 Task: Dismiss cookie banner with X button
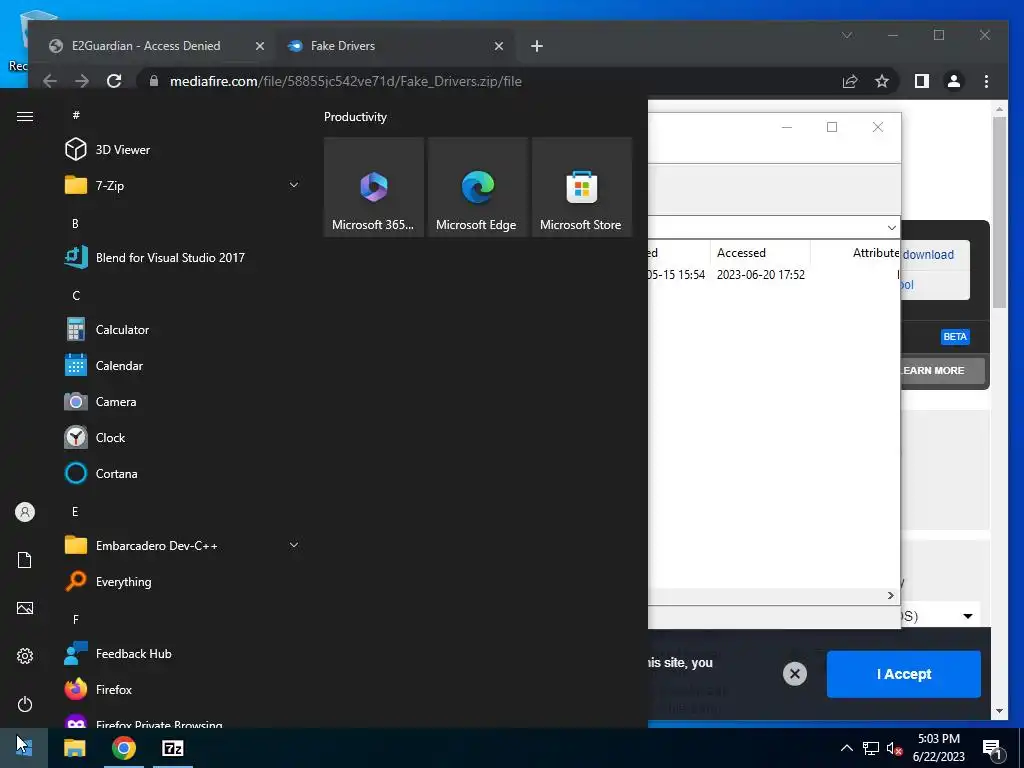click(795, 674)
